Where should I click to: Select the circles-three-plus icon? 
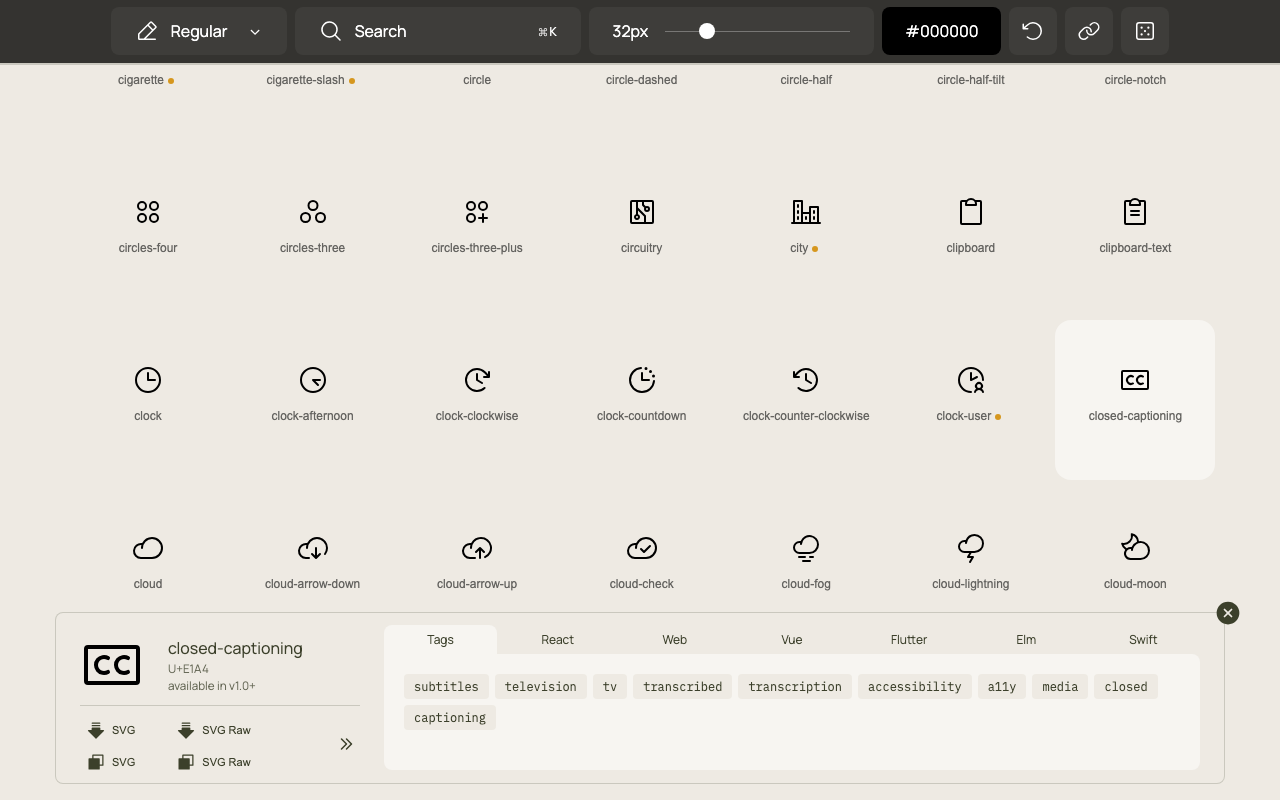click(x=477, y=212)
